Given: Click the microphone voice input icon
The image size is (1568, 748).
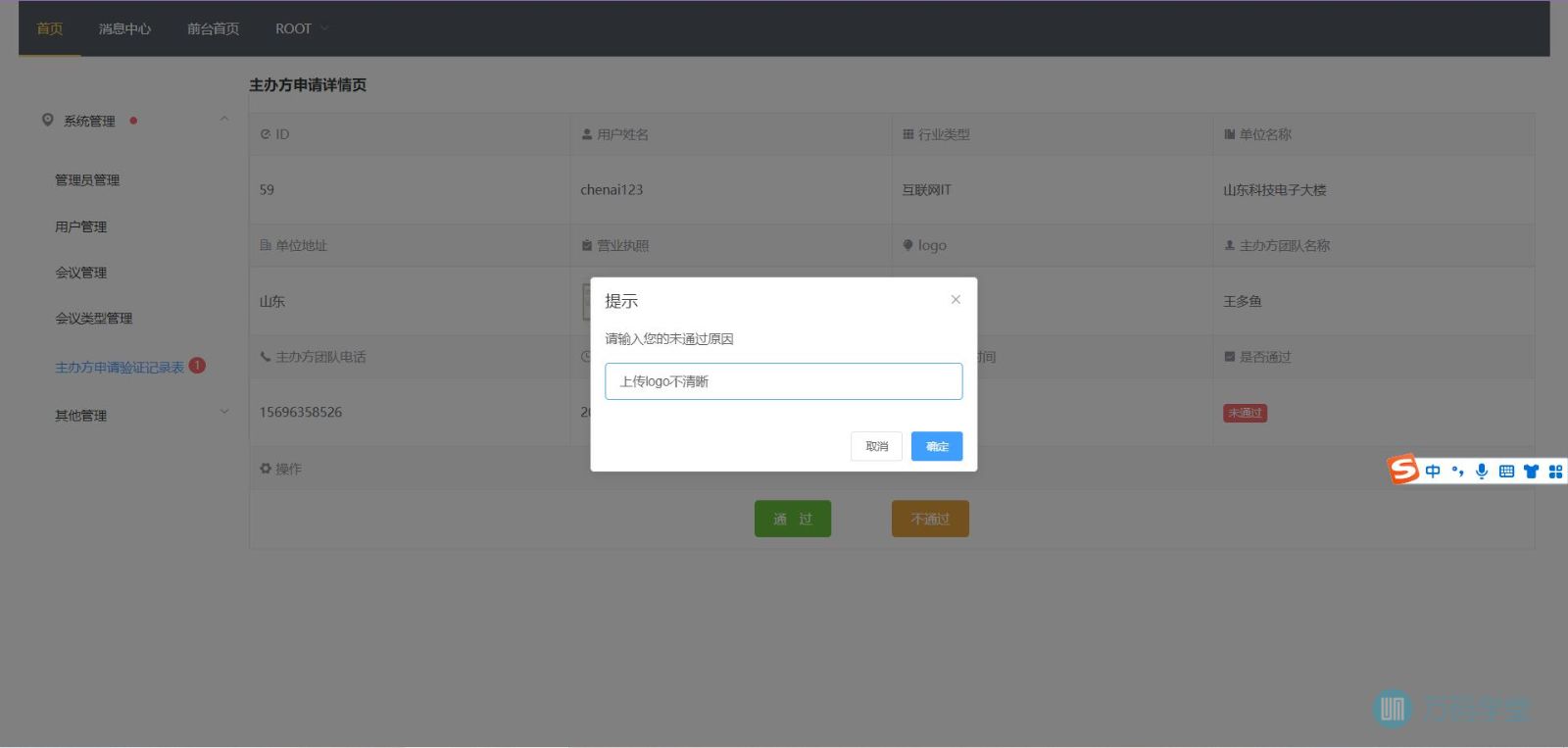Looking at the screenshot, I should [1482, 472].
